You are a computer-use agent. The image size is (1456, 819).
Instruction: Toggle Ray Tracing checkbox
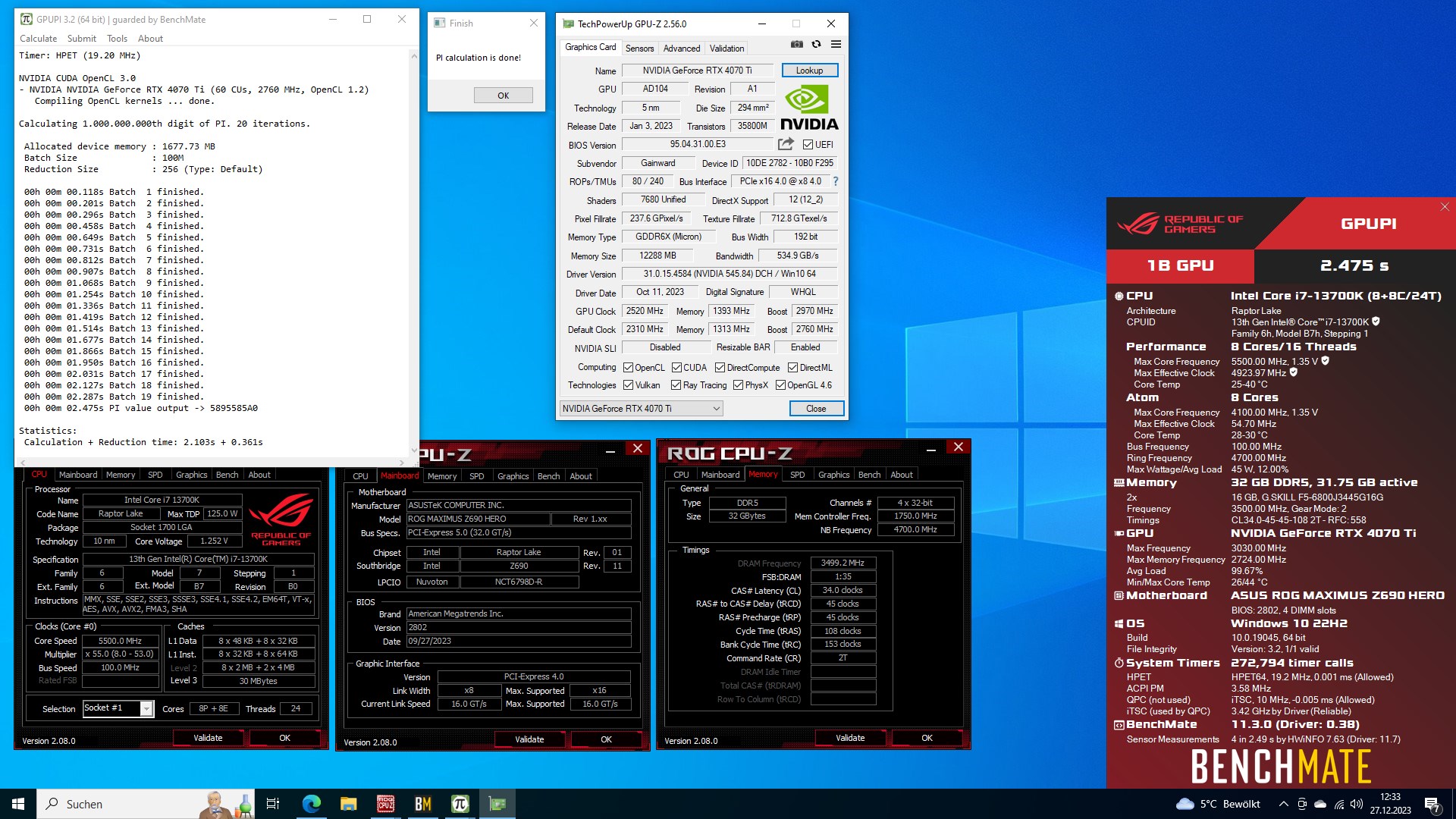click(676, 385)
